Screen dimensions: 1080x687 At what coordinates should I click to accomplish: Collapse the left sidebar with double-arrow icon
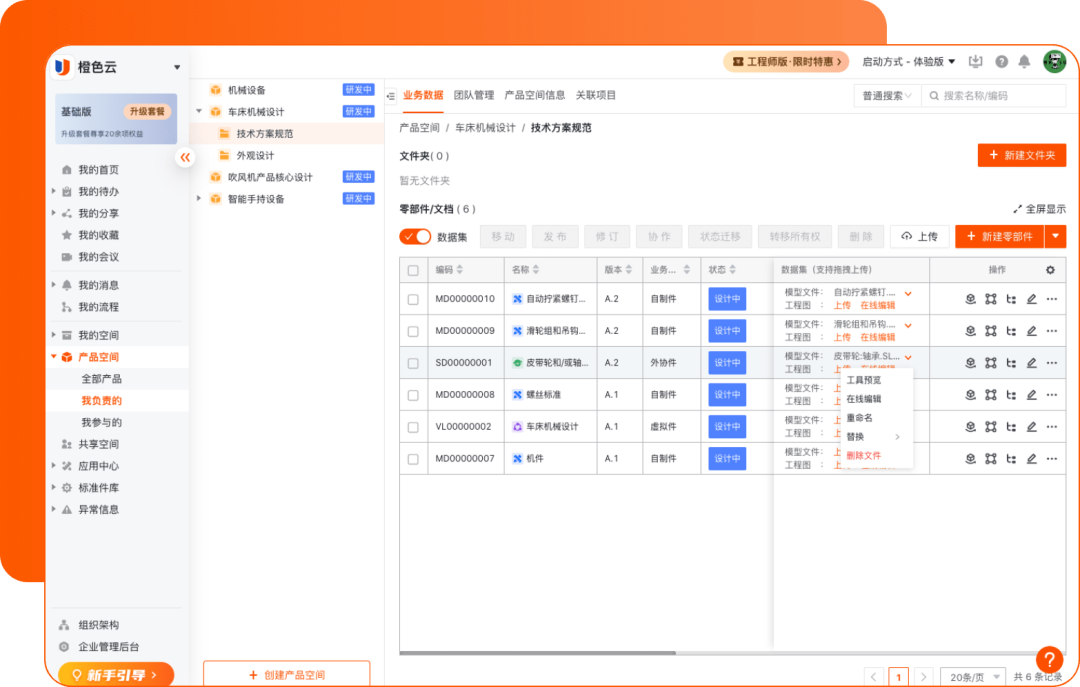tap(185, 158)
